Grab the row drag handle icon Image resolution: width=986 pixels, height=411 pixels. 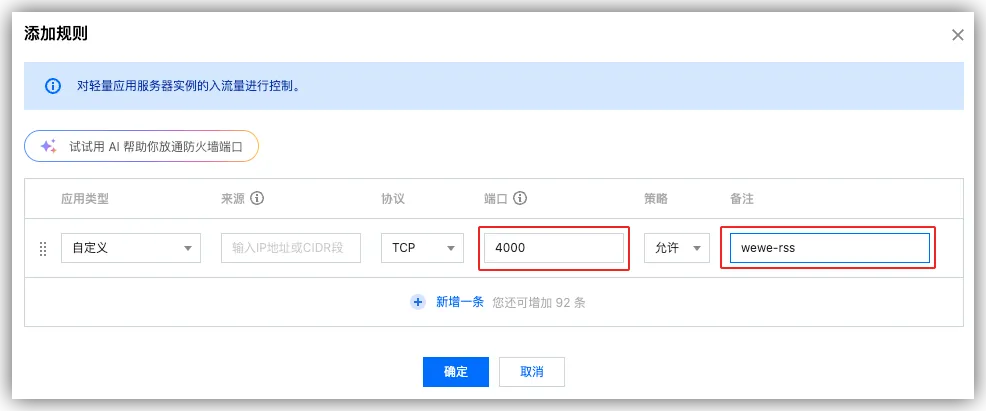(x=43, y=248)
